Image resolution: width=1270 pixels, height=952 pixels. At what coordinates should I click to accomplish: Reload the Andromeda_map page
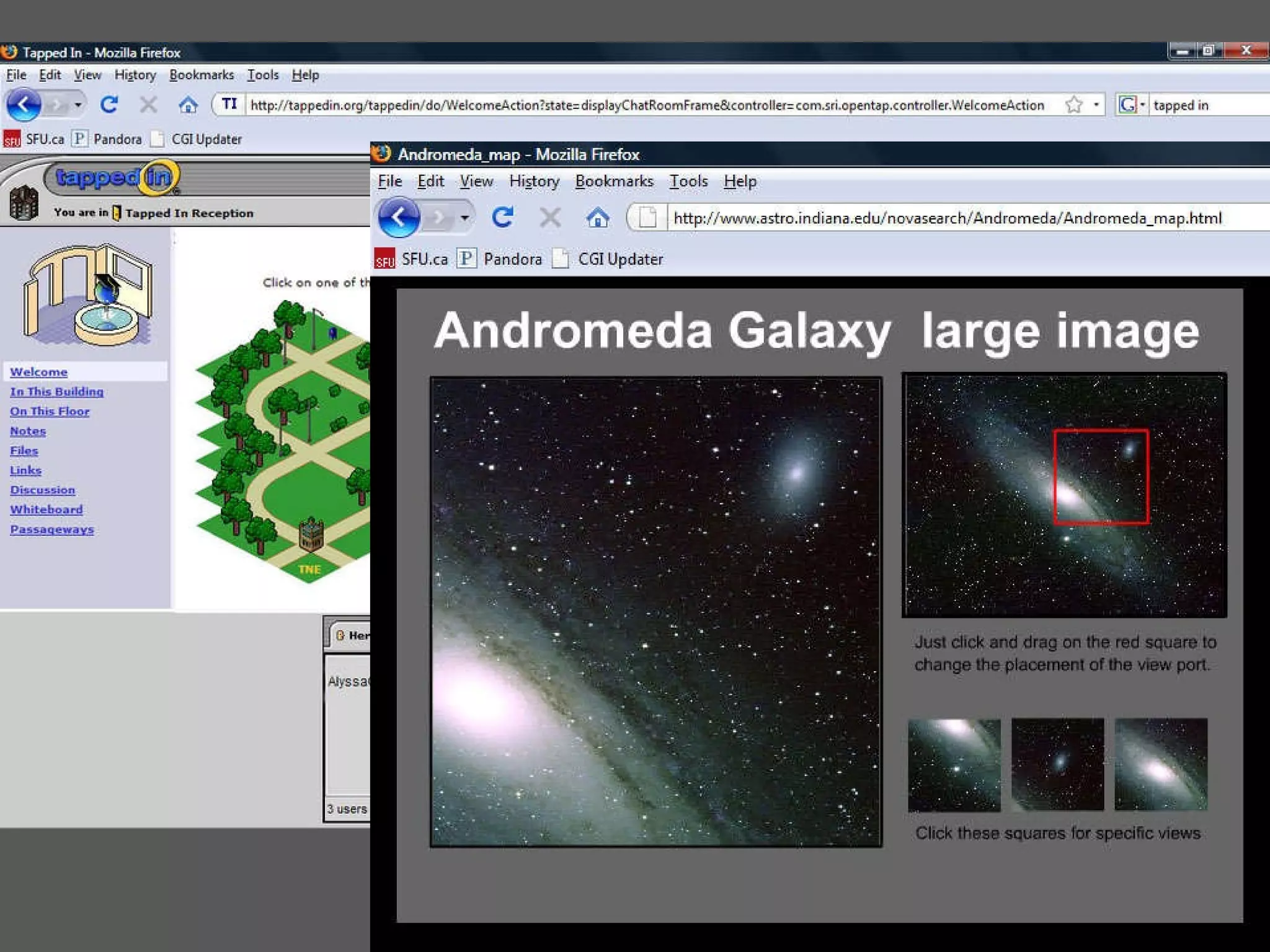(502, 218)
